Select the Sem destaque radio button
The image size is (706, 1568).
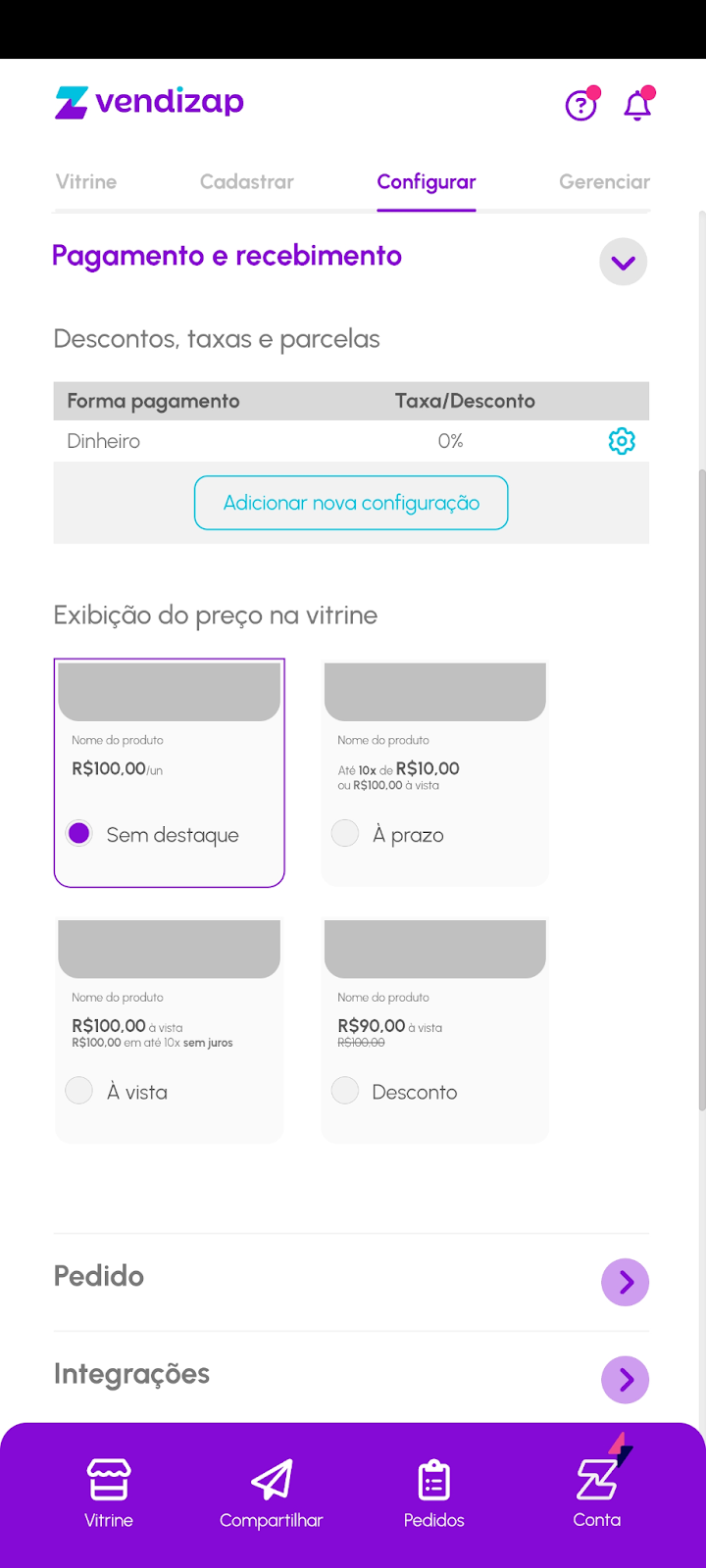click(79, 834)
